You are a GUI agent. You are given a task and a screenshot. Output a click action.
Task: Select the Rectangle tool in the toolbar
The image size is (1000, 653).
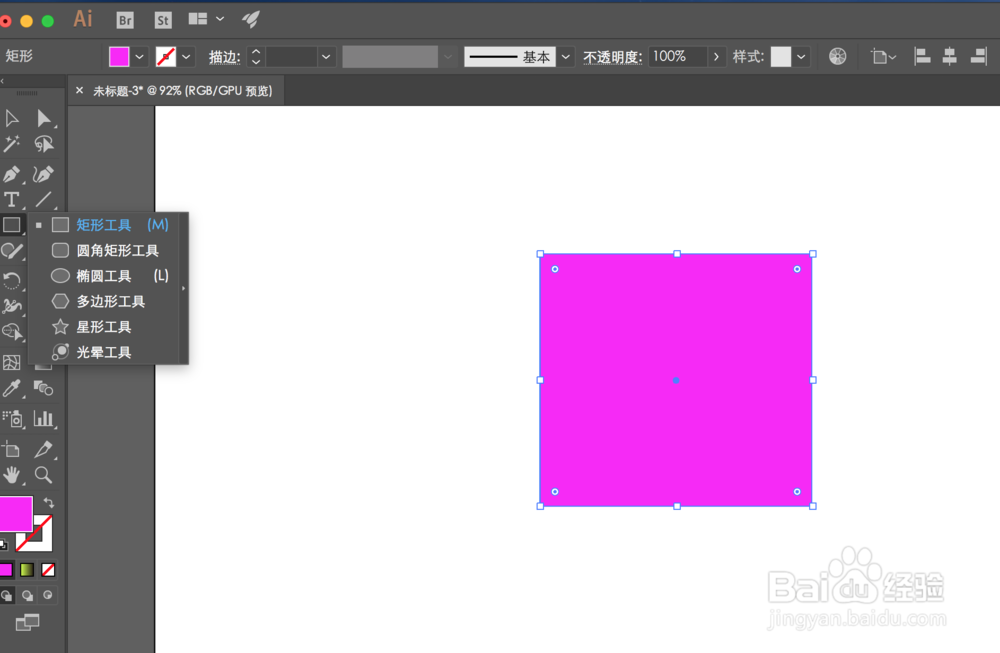[11, 225]
